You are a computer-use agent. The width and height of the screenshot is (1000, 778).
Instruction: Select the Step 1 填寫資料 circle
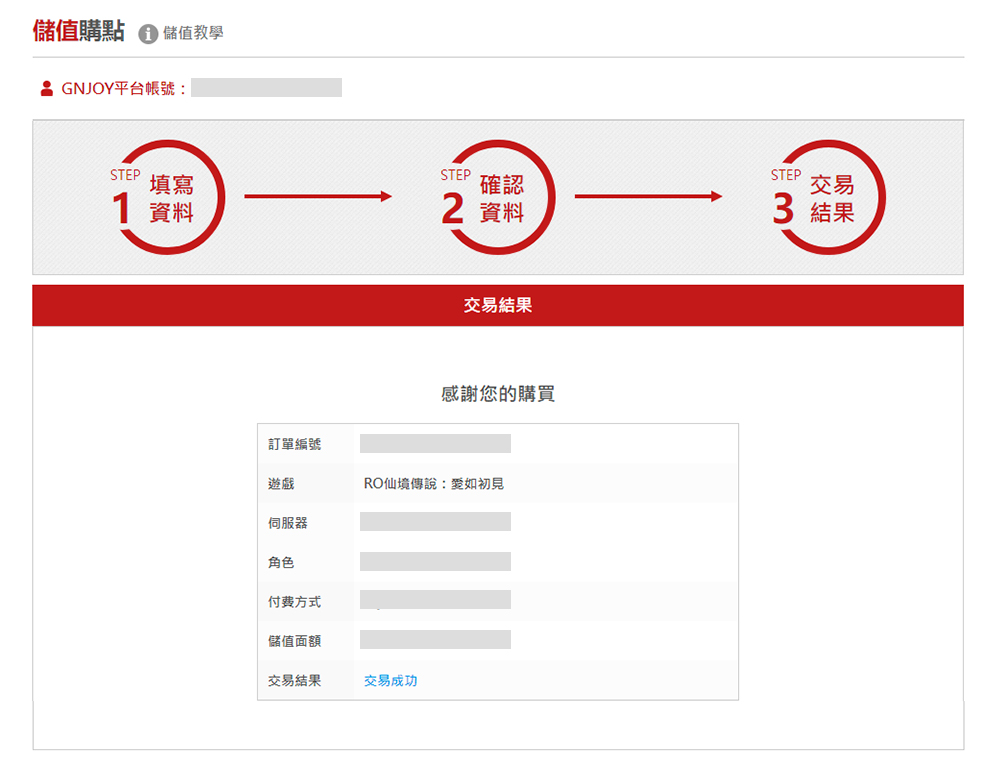click(168, 197)
